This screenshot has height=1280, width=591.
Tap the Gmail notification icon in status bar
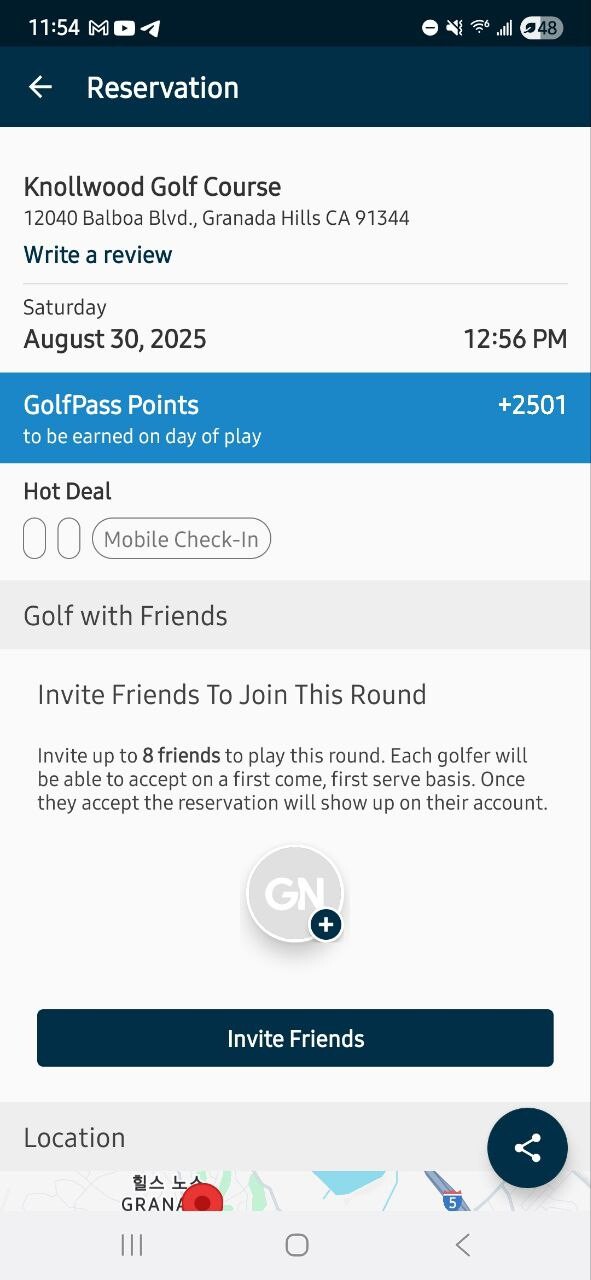(x=99, y=28)
